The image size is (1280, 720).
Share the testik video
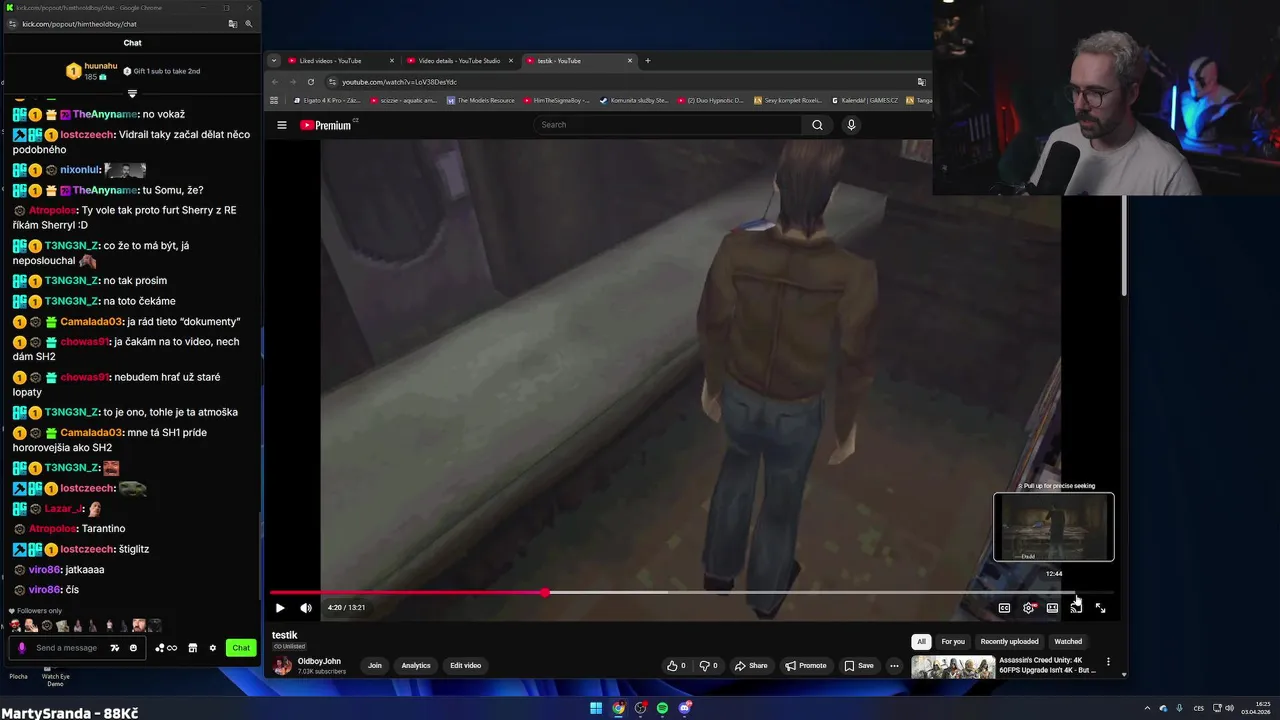(751, 665)
